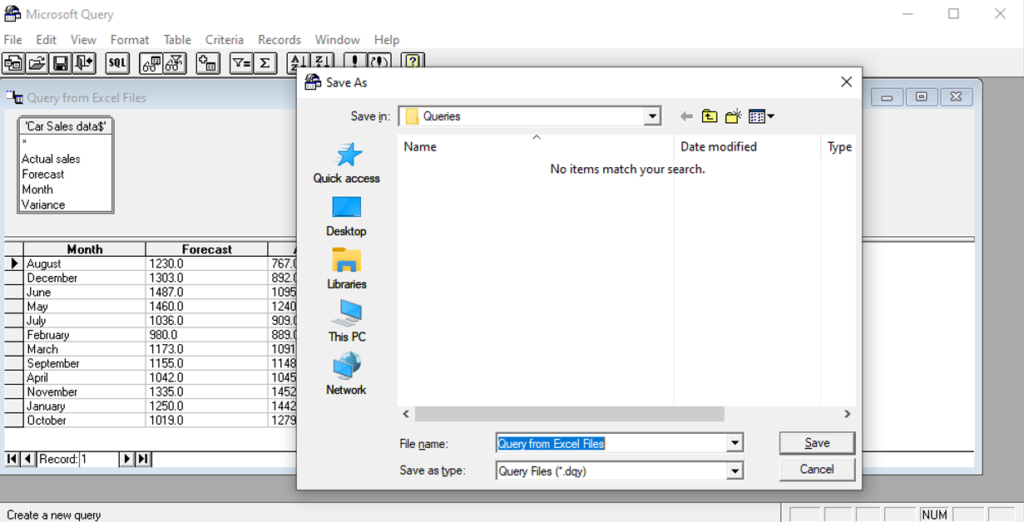
Task: Open the View Menu in Save As
Action: click(x=761, y=117)
